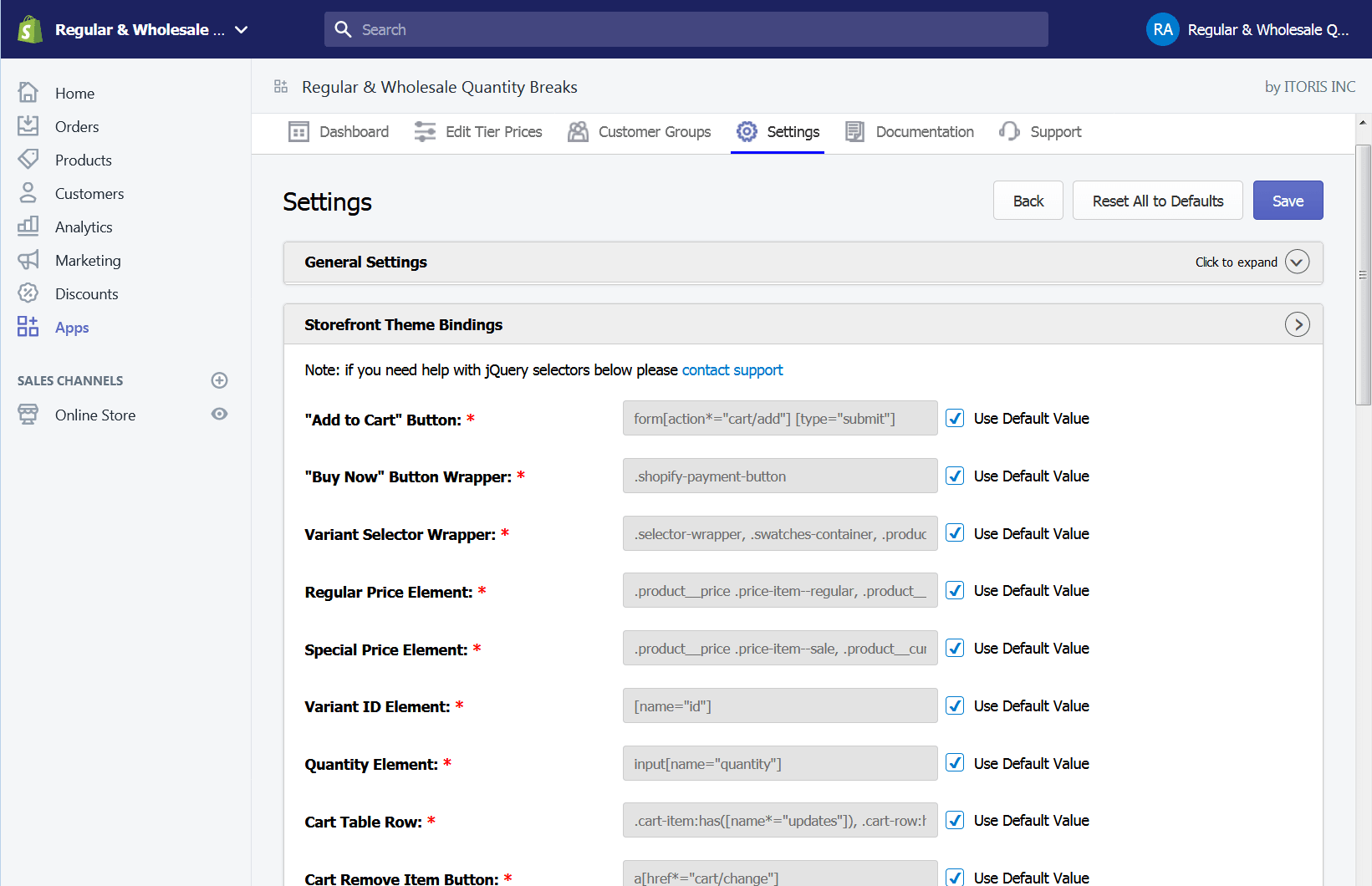Toggle default value for Regular Price Element
This screenshot has height=886, width=1372.
coord(955,590)
